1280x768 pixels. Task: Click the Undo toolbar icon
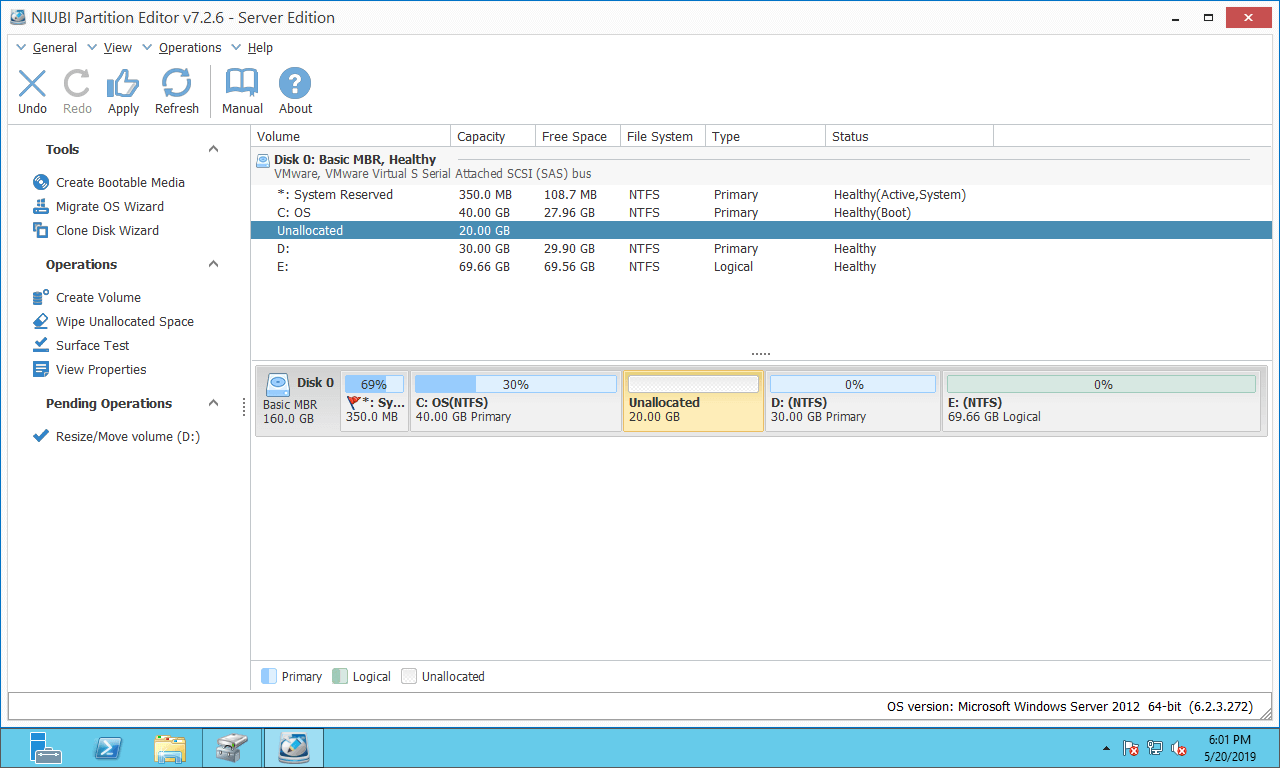click(x=32, y=91)
